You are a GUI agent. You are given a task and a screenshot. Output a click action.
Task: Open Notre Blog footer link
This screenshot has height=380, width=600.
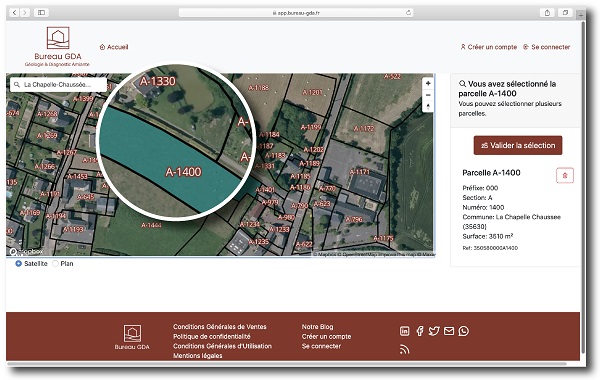point(317,327)
